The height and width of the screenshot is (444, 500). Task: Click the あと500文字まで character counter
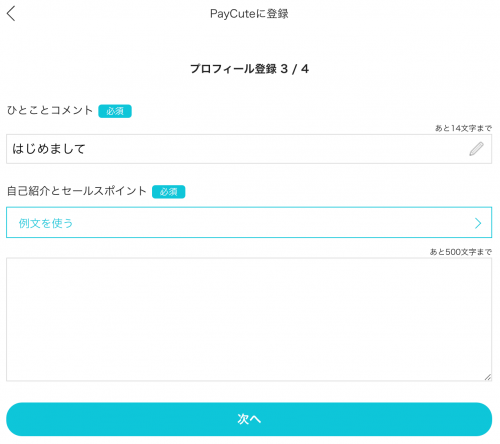(461, 252)
